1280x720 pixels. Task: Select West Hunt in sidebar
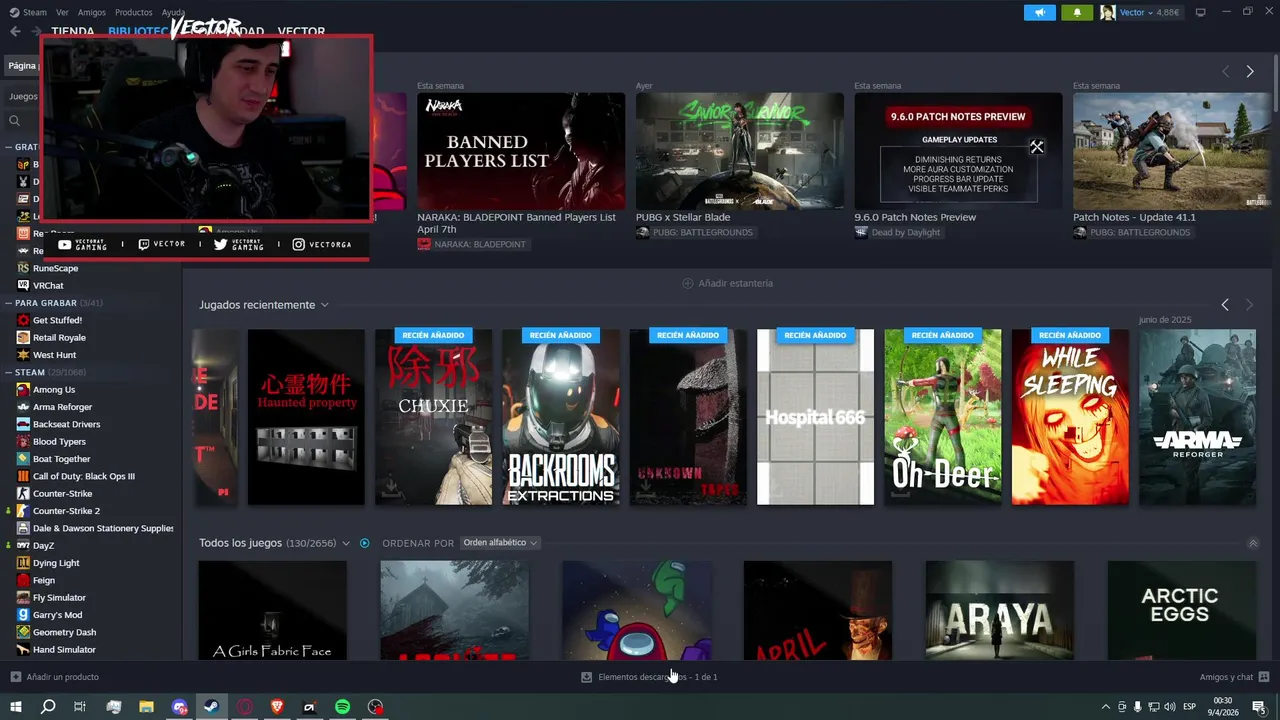point(54,355)
